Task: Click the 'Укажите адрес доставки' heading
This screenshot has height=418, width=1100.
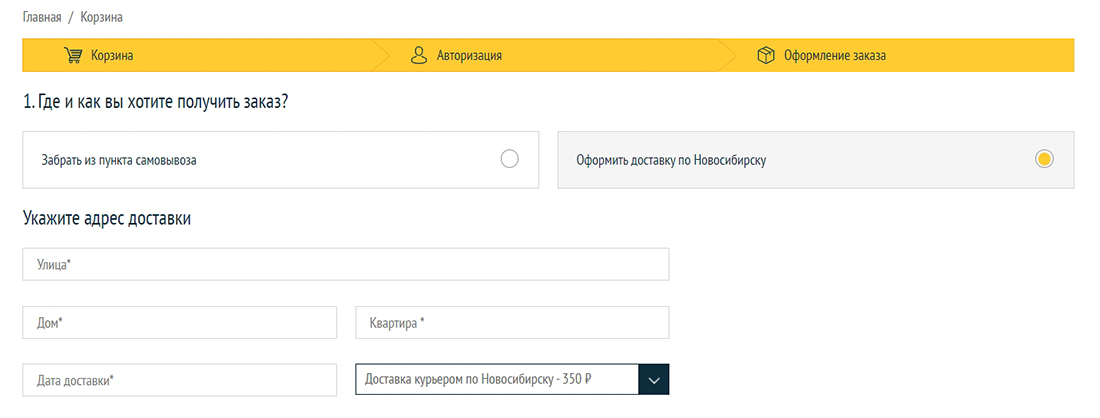Action: point(106,218)
